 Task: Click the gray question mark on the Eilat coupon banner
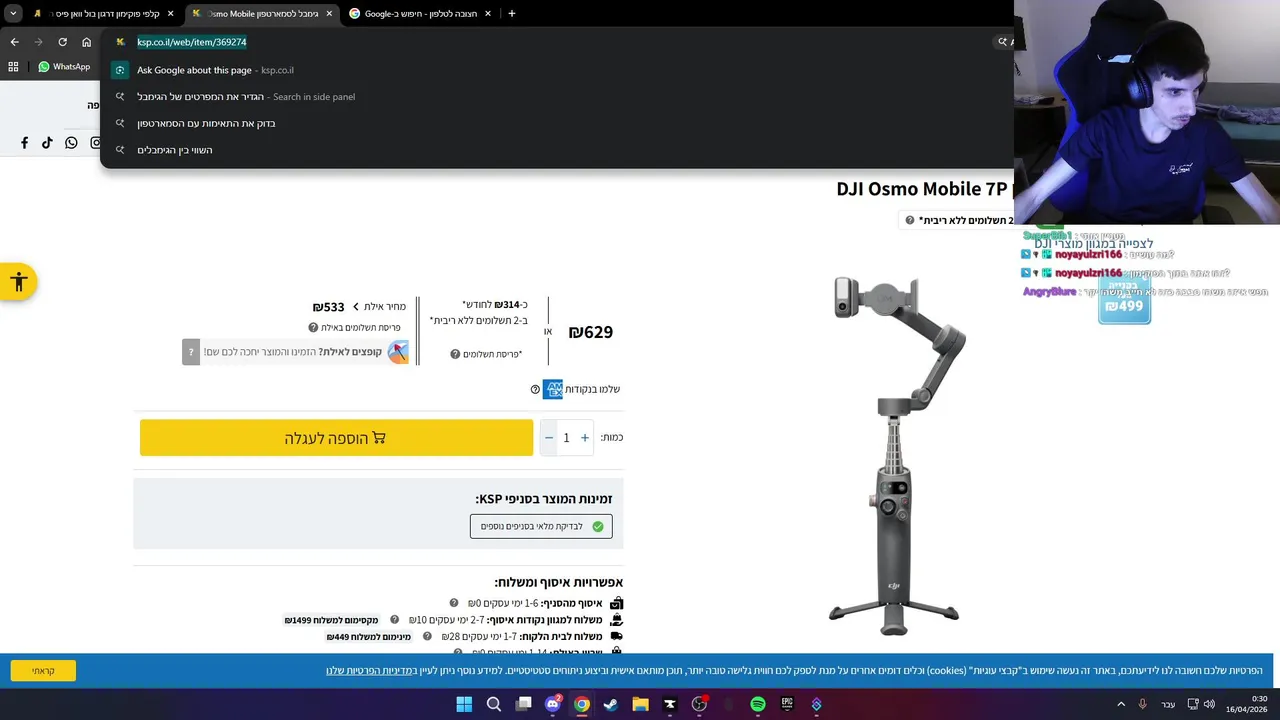[191, 352]
